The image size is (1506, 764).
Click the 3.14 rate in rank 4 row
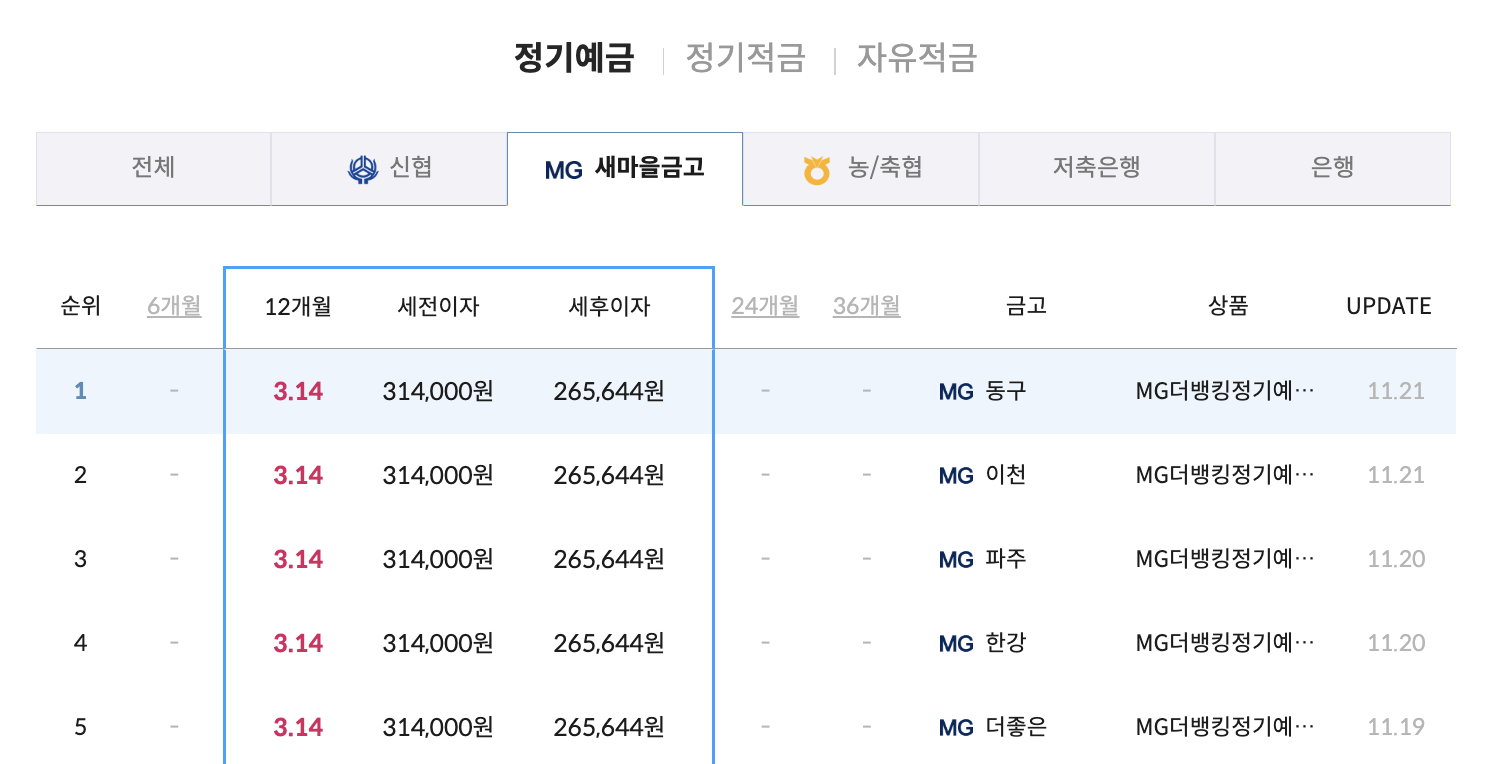[x=298, y=644]
